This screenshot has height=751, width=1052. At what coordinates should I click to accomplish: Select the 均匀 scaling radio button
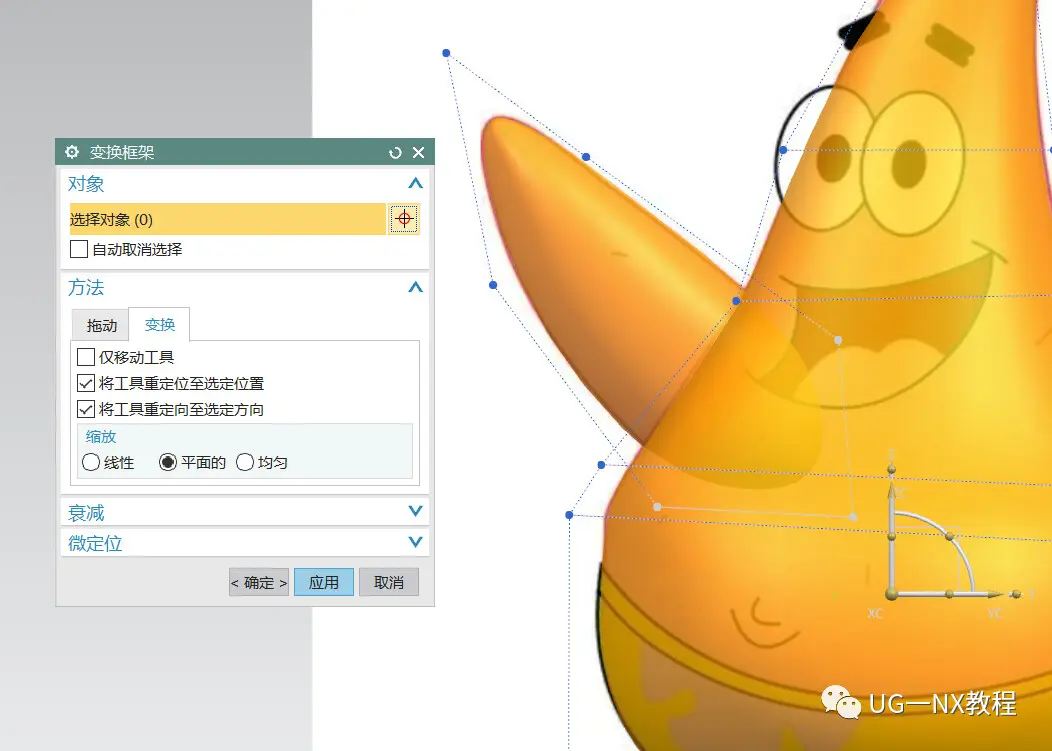click(245, 462)
